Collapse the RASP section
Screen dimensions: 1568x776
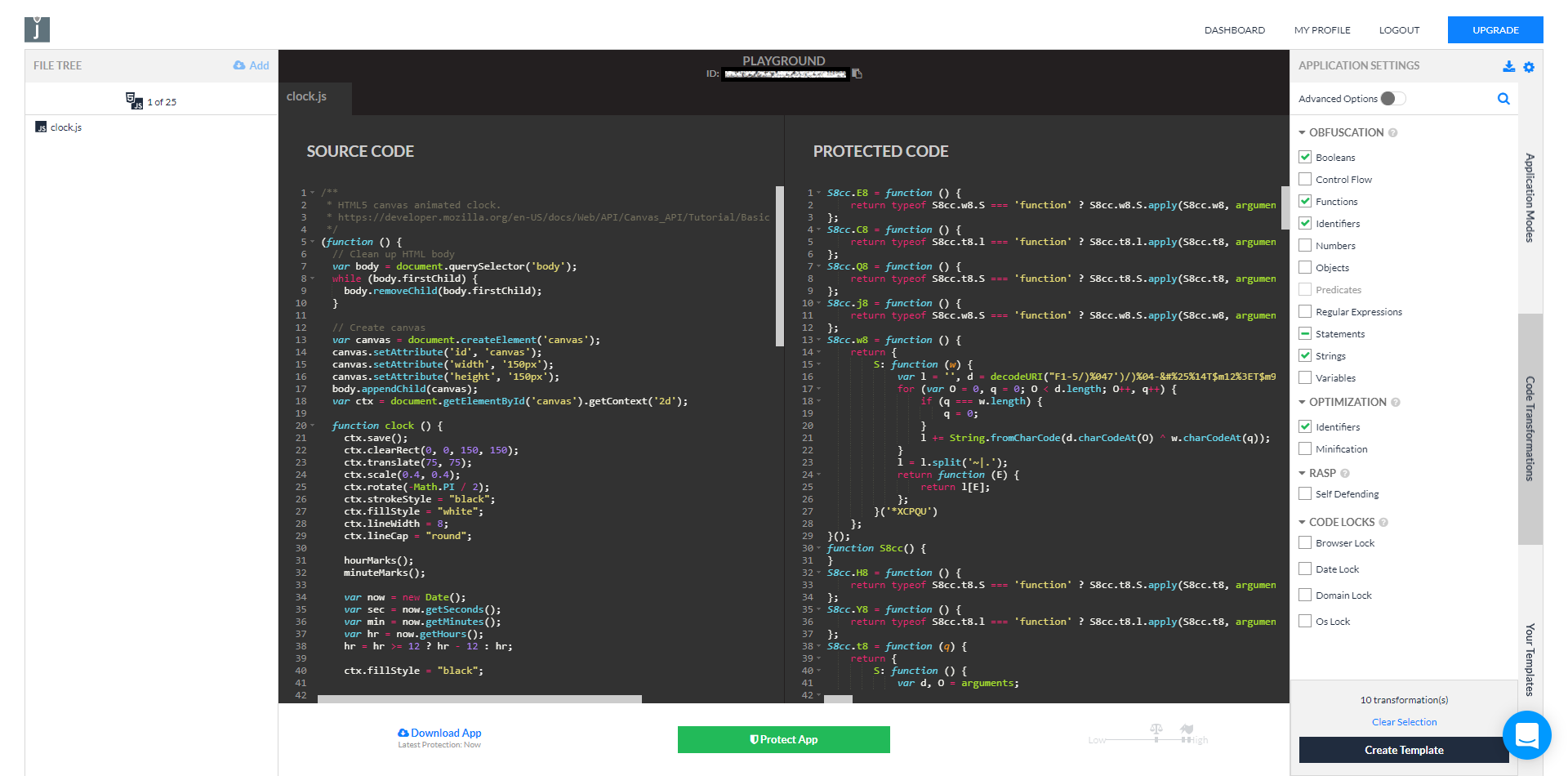point(1302,473)
